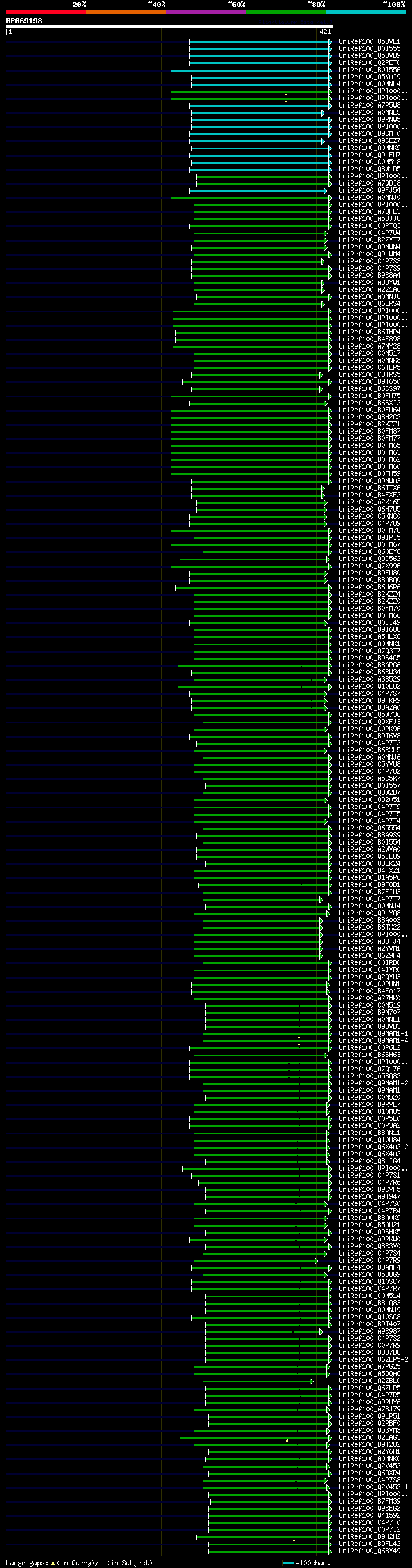
Task: Select the UniRef100_A0MNJ0 label
Action: click(370, 198)
